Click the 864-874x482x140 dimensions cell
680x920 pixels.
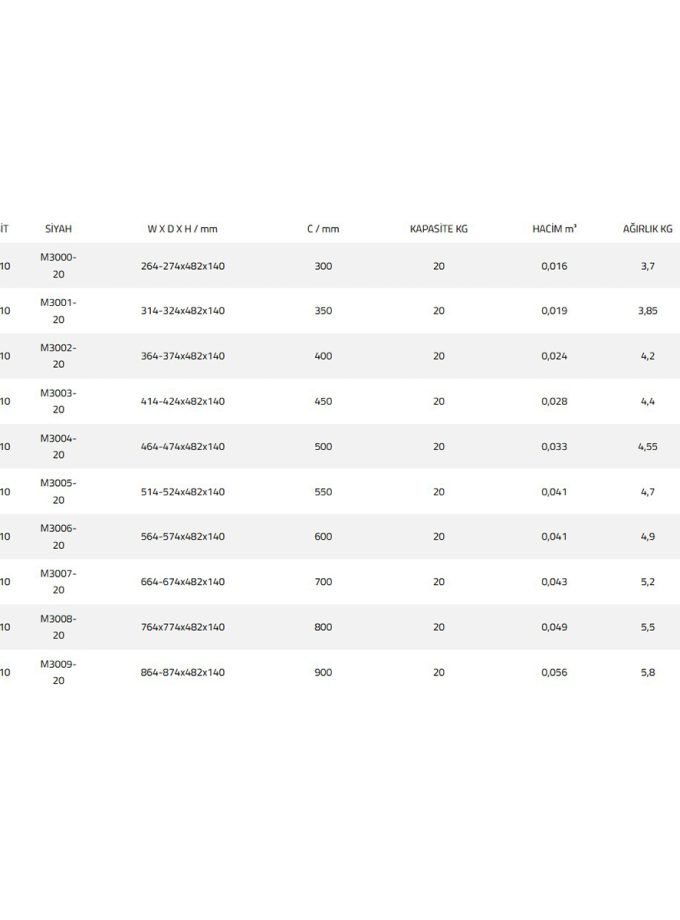click(x=183, y=672)
